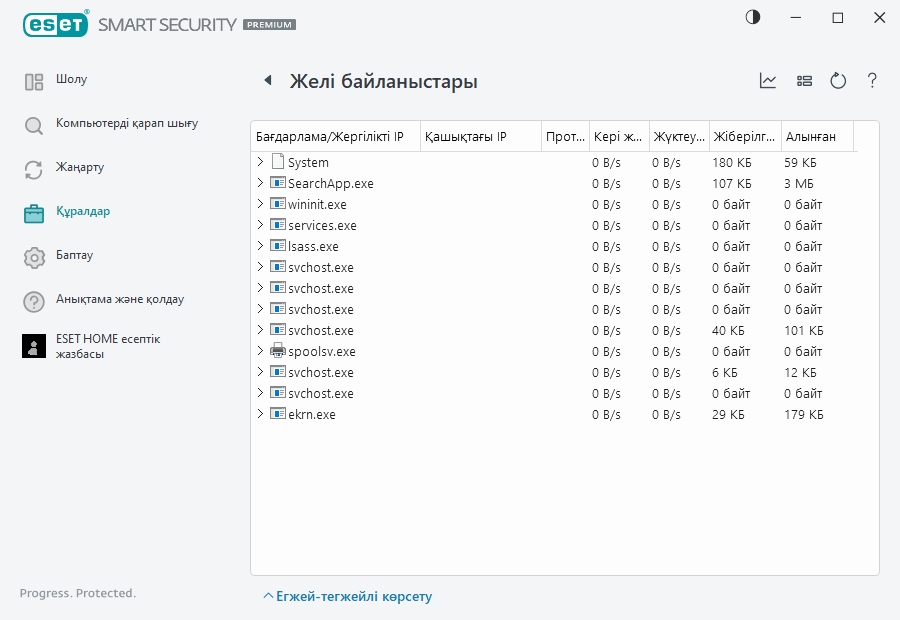Go to Компьютерді қарап шығу section
Viewport: 900px width, 620px height.
click(126, 124)
